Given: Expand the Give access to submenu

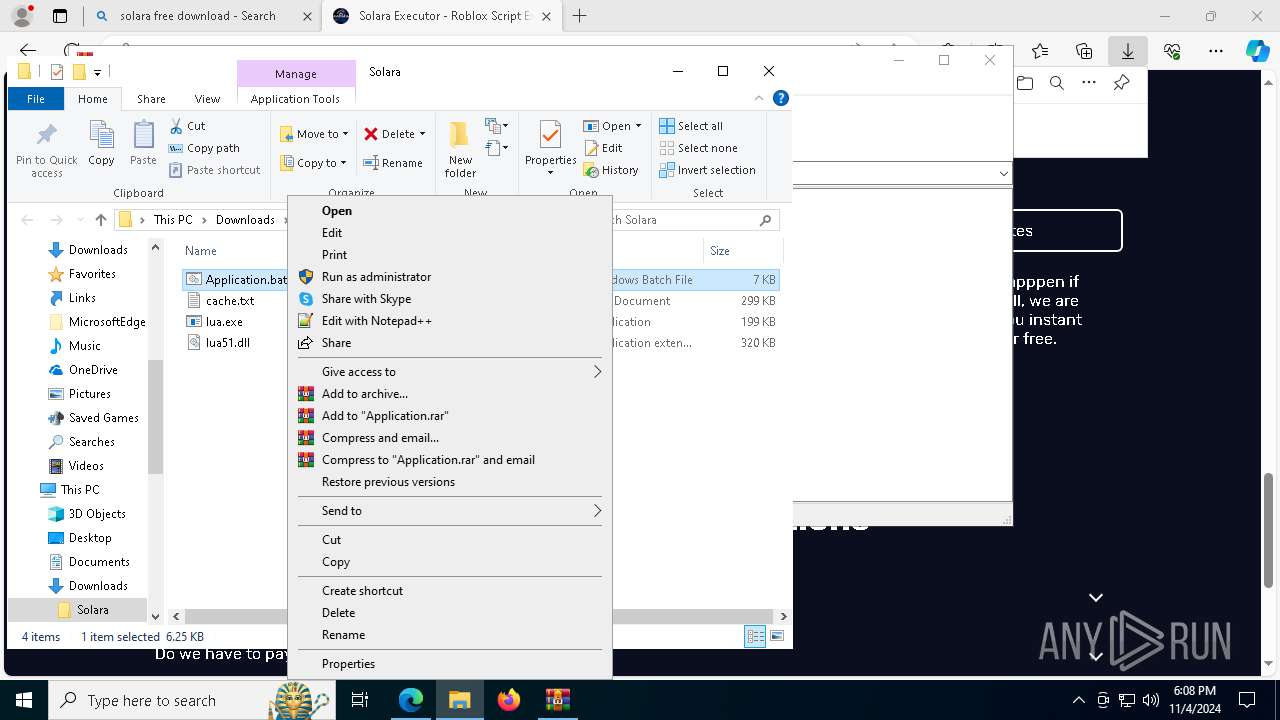Looking at the screenshot, I should 450,372.
